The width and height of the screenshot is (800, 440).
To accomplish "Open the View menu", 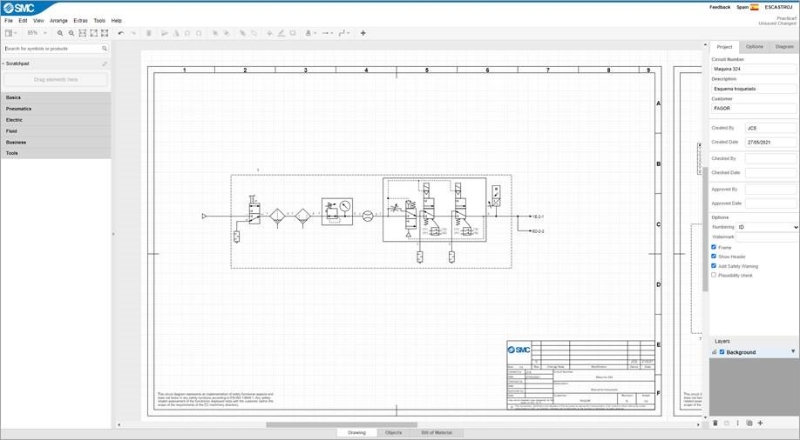I will (x=39, y=21).
